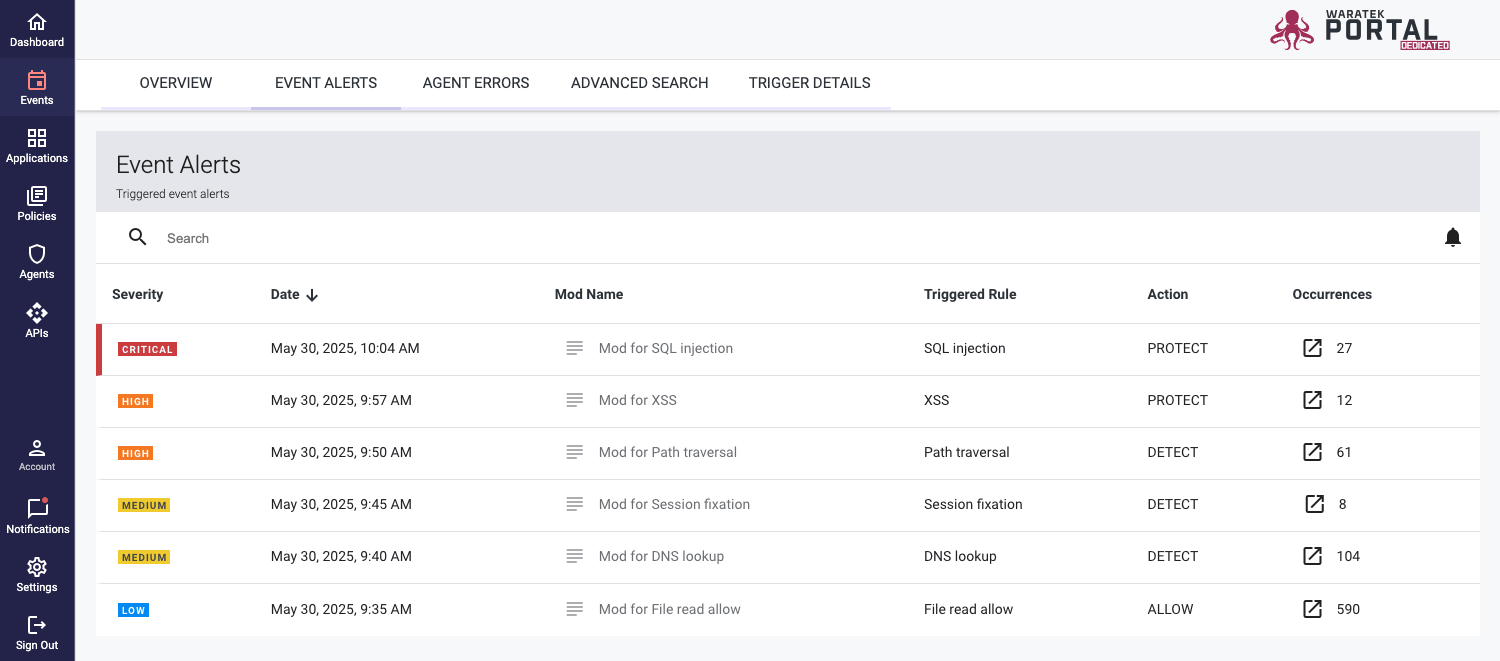Sort by the Action column header
The height and width of the screenshot is (661, 1500).
point(1168,294)
